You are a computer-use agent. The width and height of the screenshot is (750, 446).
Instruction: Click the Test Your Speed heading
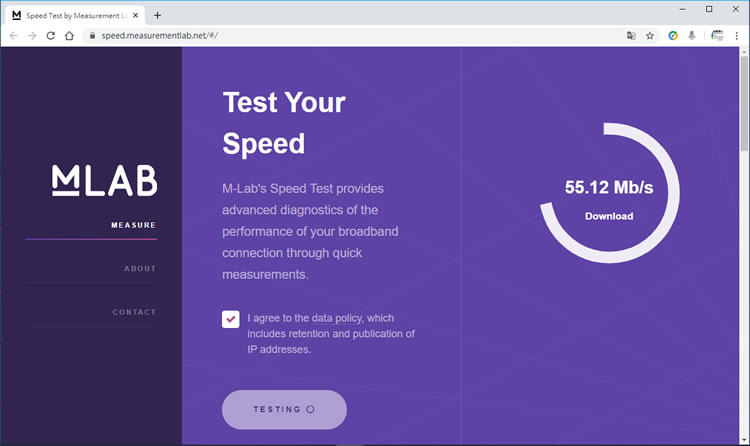click(x=284, y=123)
